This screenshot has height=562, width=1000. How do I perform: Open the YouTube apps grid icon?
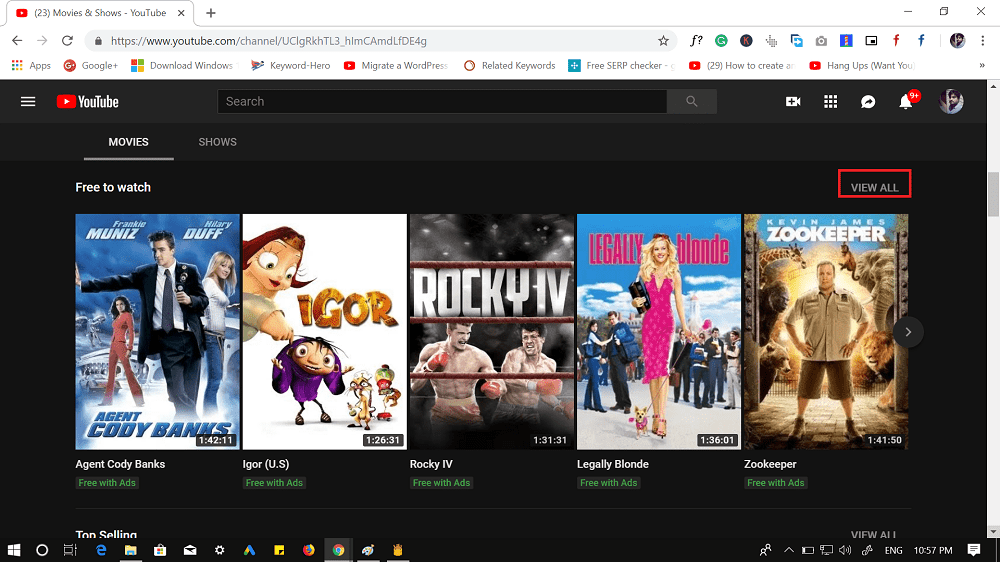(830, 101)
